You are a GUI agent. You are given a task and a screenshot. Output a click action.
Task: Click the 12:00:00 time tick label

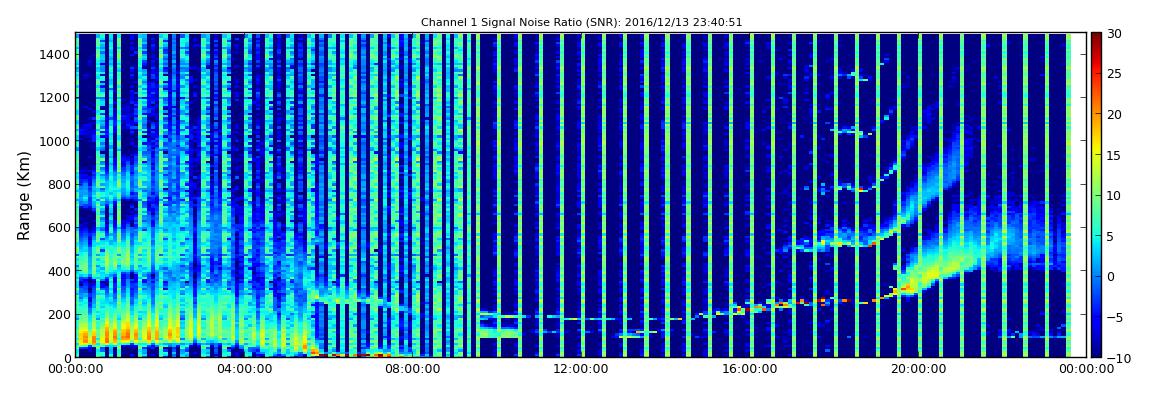point(579,370)
